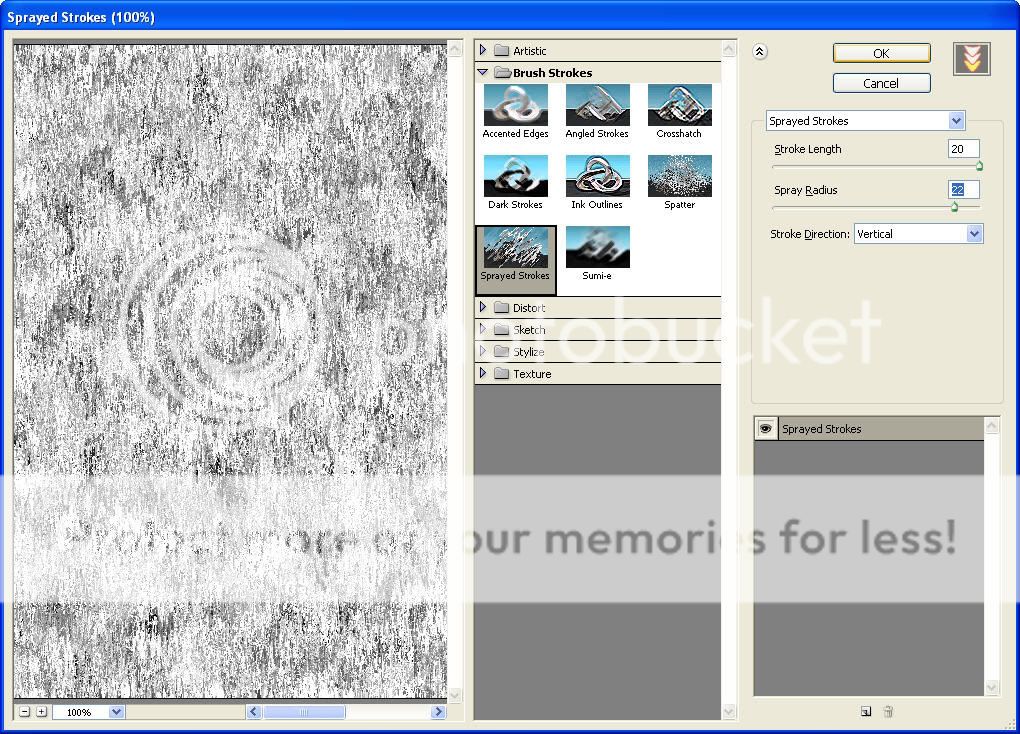Expand the Stylize filter category
The height and width of the screenshot is (734, 1020).
tap(483, 351)
